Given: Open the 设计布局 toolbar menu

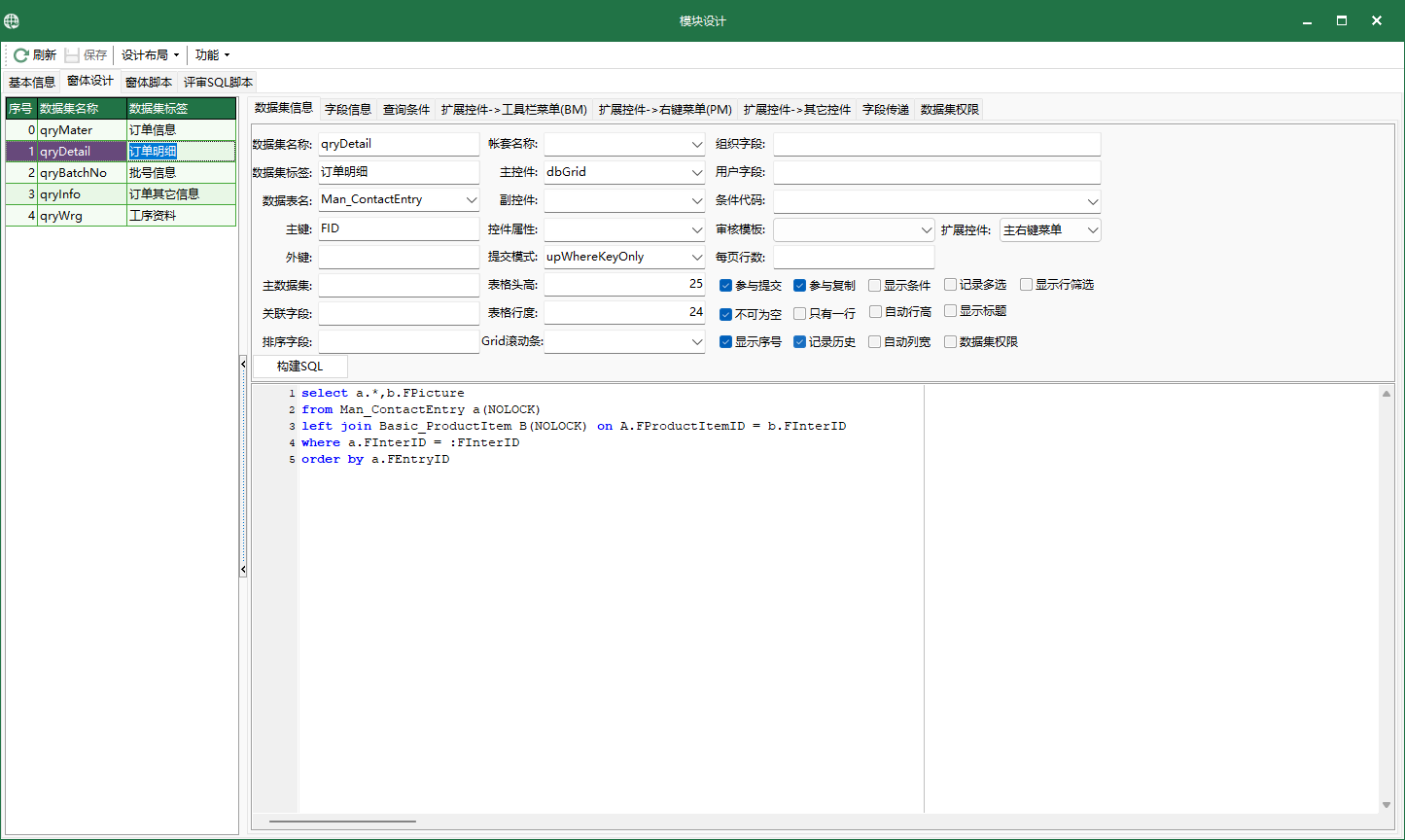Looking at the screenshot, I should click(x=150, y=55).
